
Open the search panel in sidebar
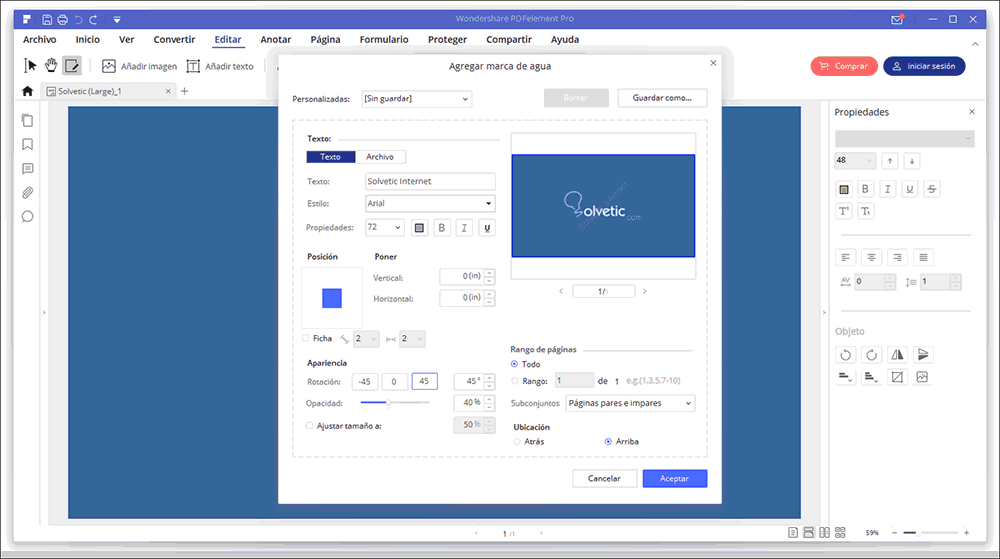coord(27,217)
